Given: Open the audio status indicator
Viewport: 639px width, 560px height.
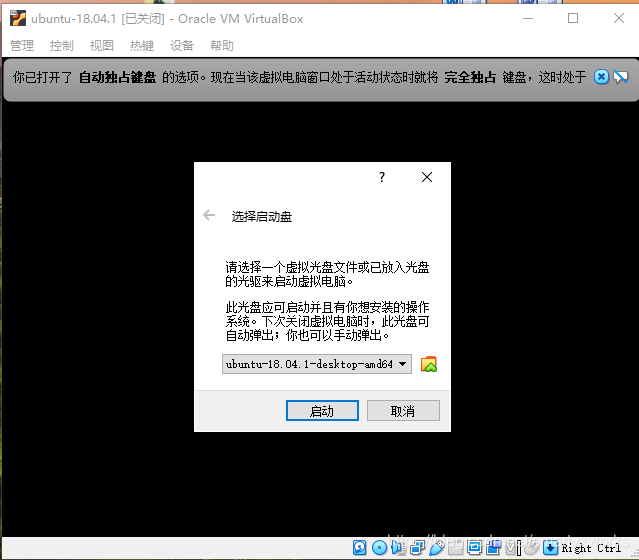Looking at the screenshot, I should 398,547.
